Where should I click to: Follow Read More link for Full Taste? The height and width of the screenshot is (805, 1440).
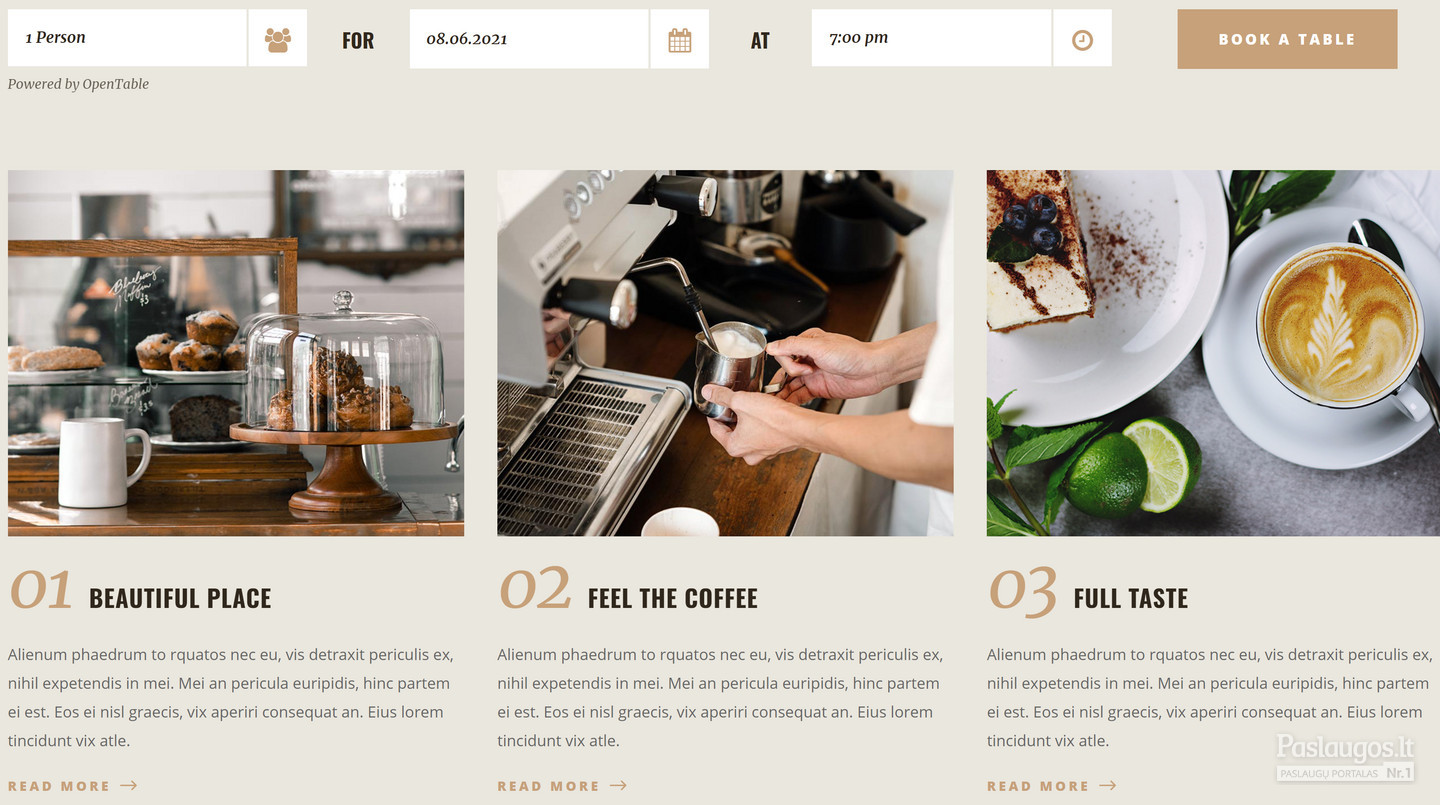[x=1038, y=786]
